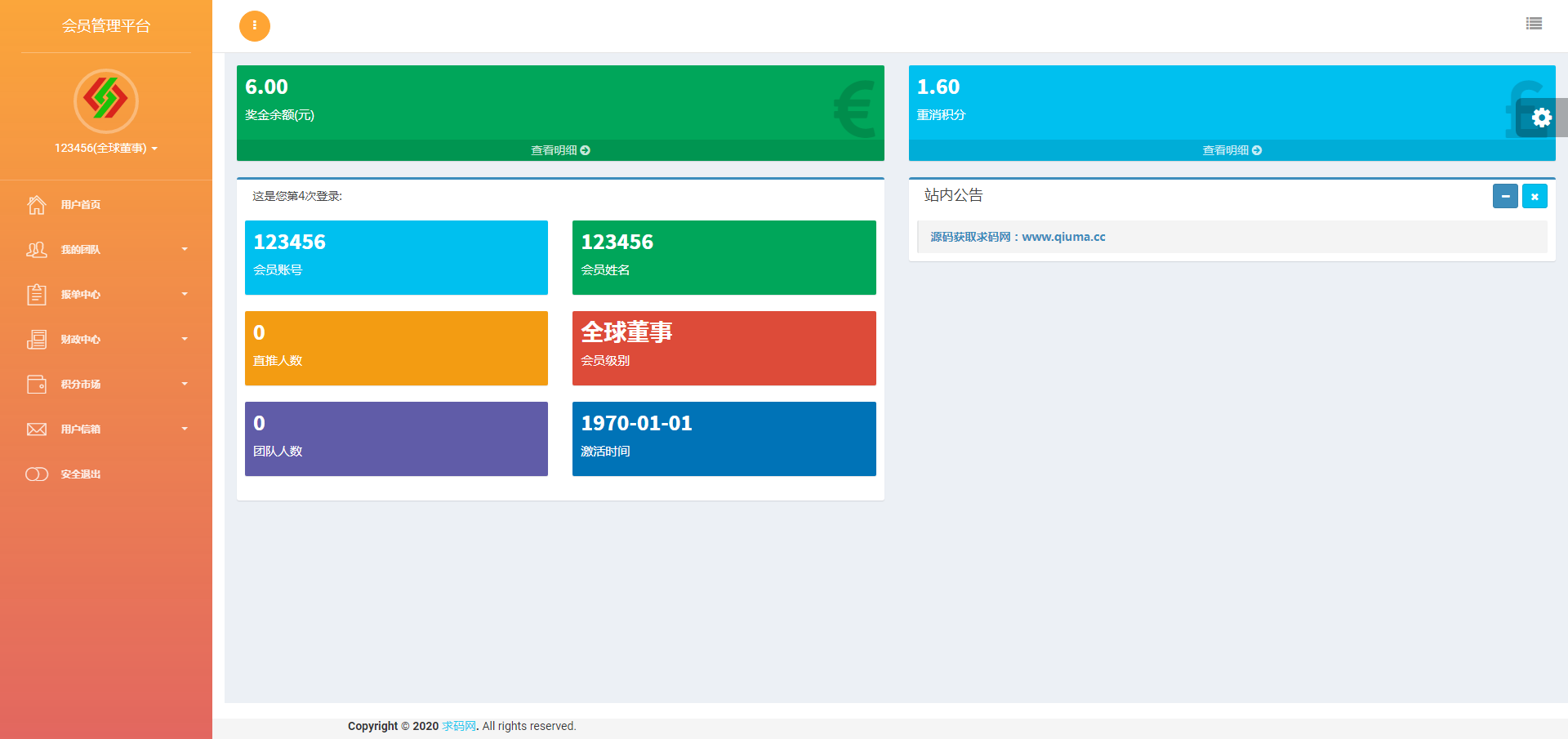The image size is (1568, 739).
Task: Click the circular logo avatar in the sidebar
Action: coord(106,100)
